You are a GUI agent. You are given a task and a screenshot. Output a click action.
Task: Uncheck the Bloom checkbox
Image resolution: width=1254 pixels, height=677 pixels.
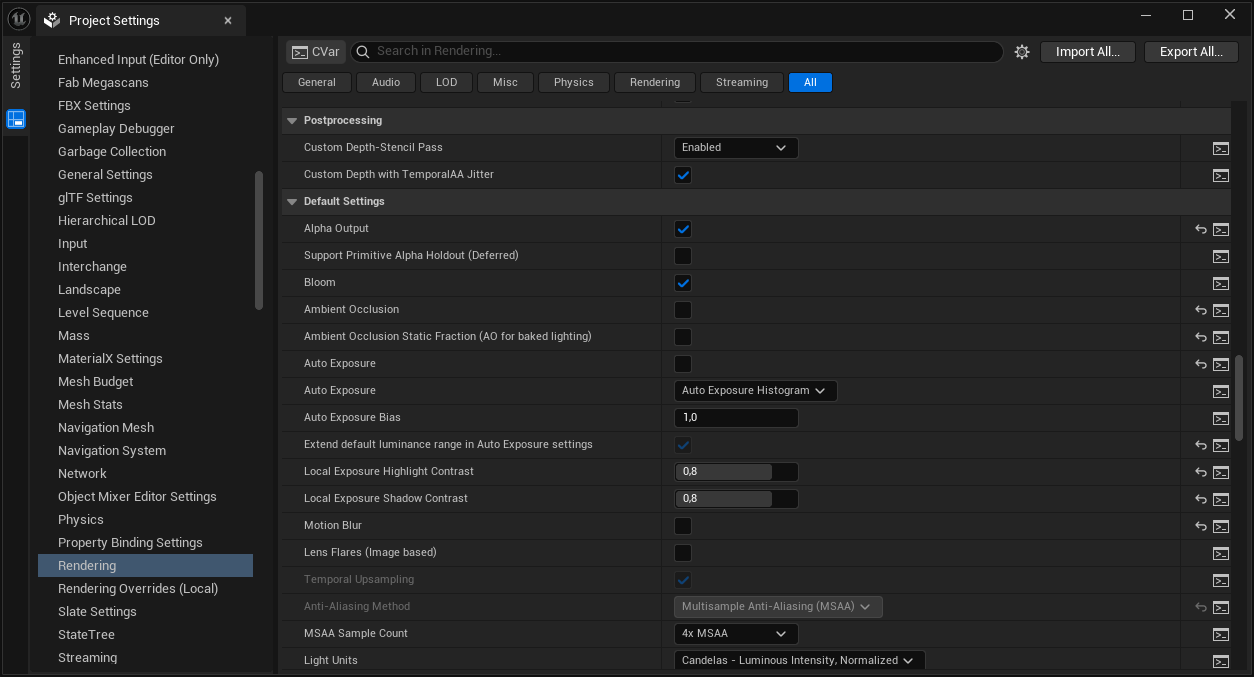tap(683, 283)
